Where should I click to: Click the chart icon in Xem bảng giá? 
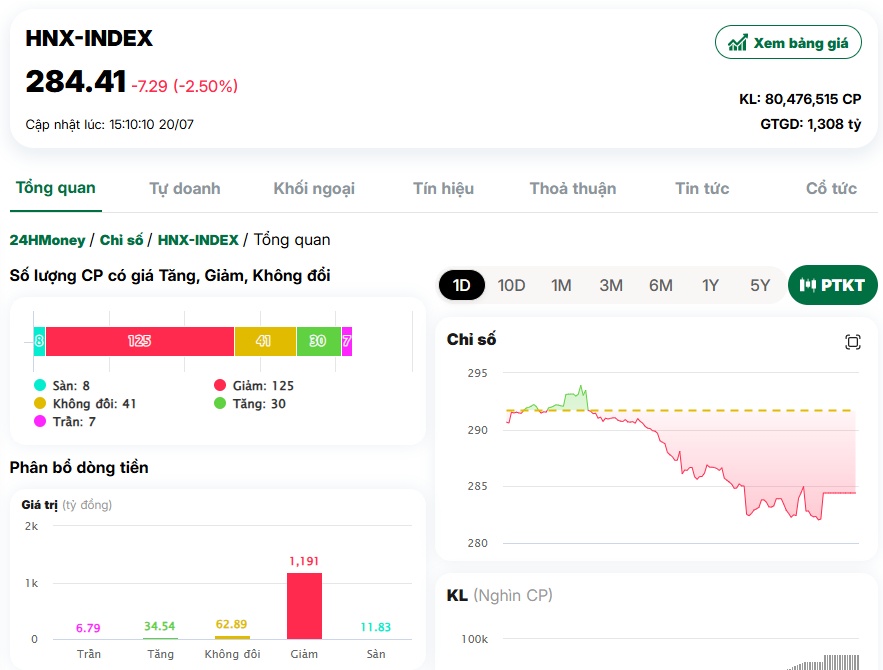click(738, 42)
